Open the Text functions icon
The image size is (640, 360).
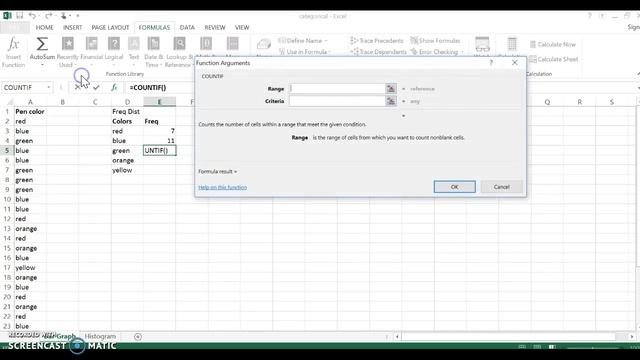[x=134, y=43]
